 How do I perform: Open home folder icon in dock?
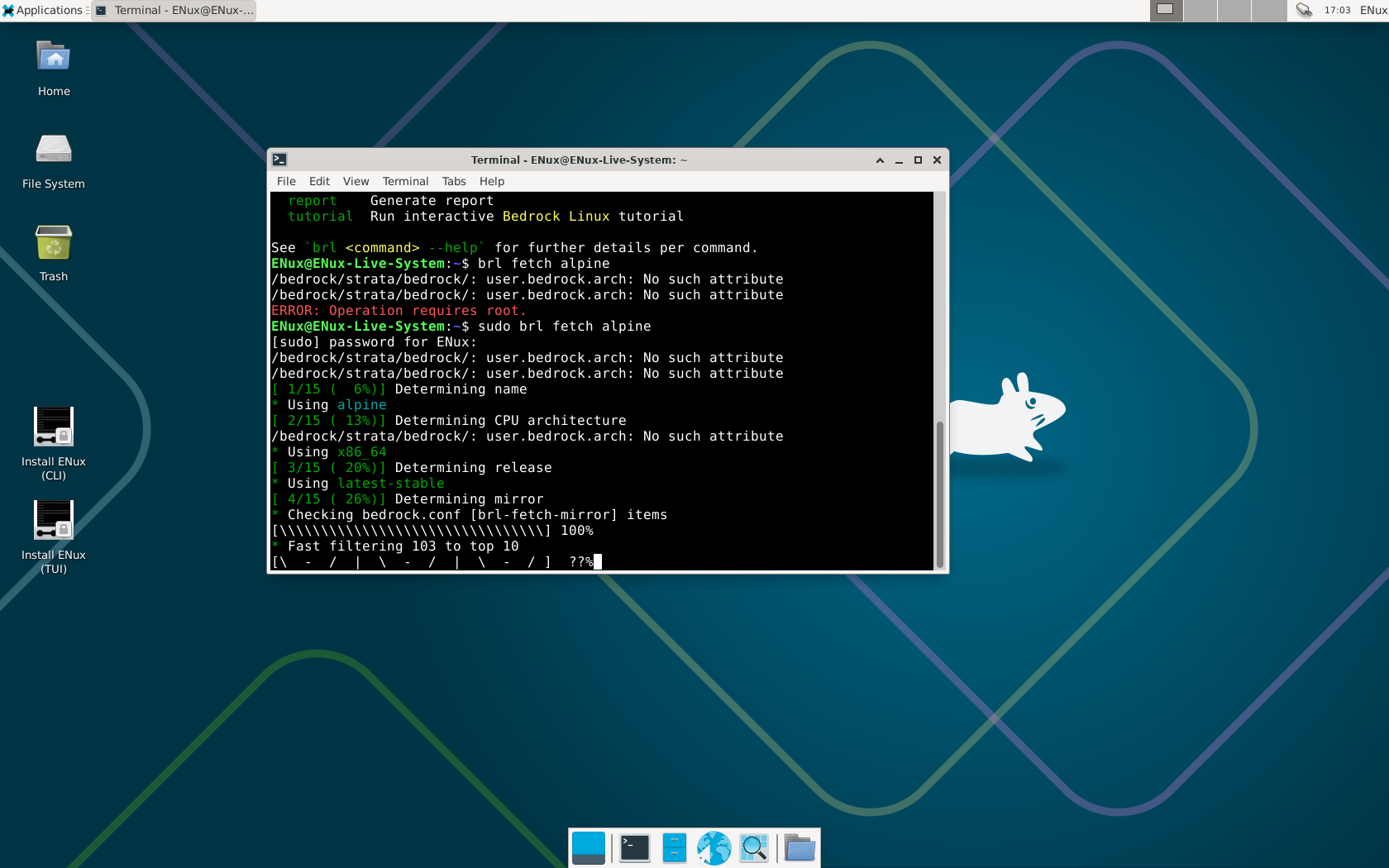pos(800,848)
